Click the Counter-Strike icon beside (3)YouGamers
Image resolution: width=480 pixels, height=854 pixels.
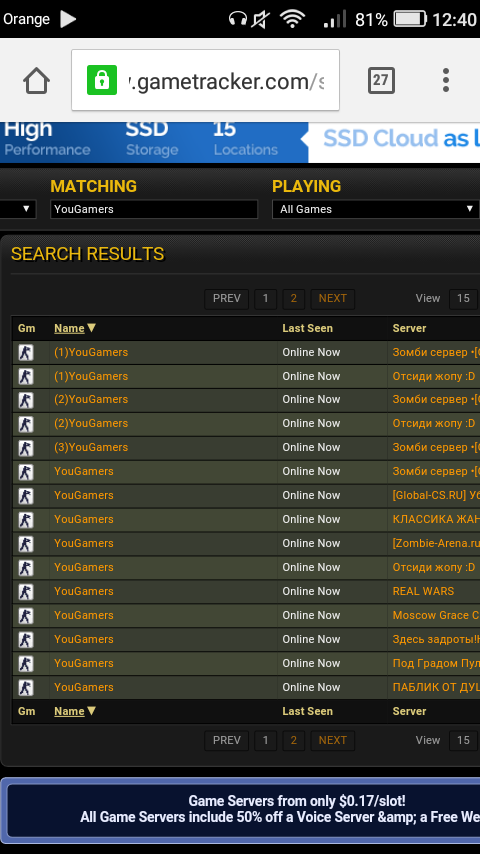click(x=26, y=448)
